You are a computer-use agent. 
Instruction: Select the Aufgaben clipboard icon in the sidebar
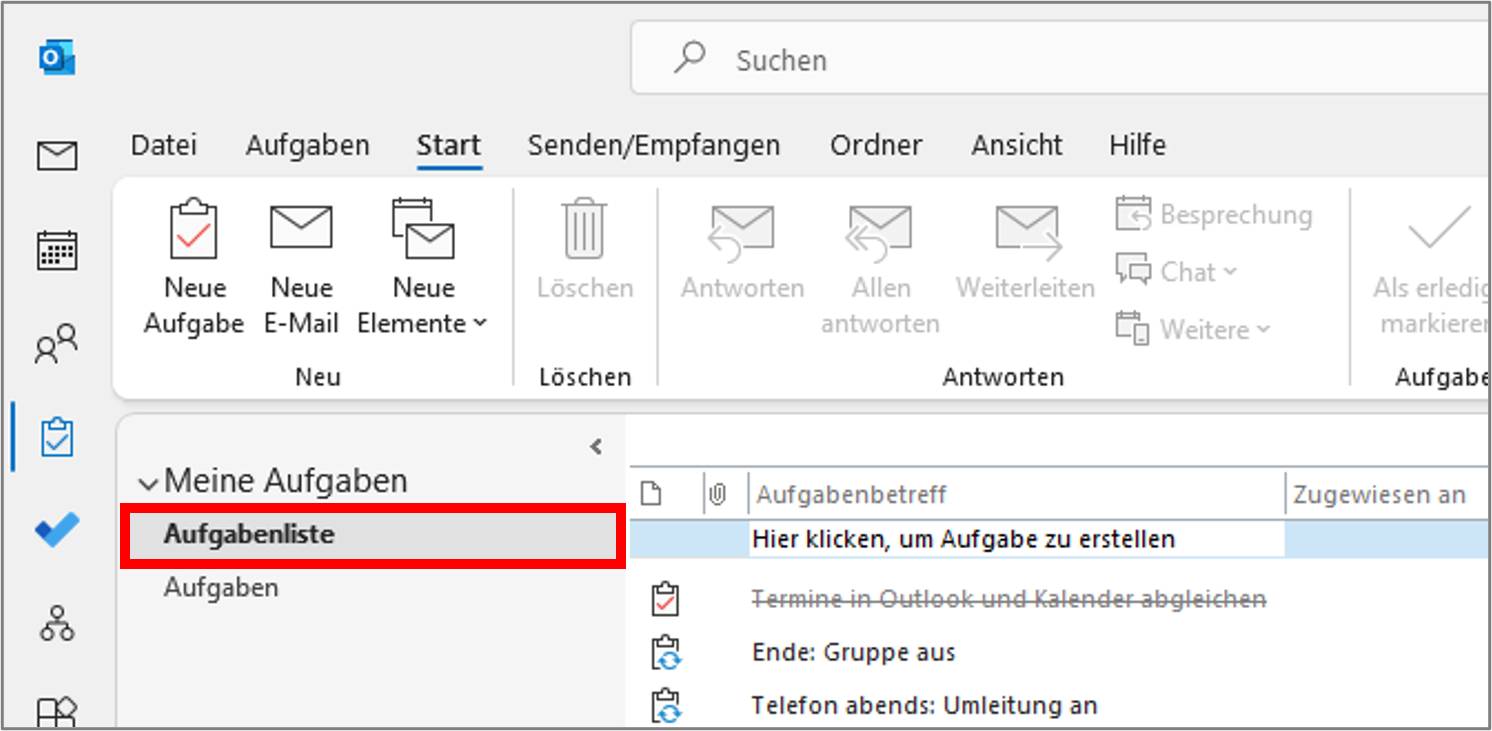point(57,437)
